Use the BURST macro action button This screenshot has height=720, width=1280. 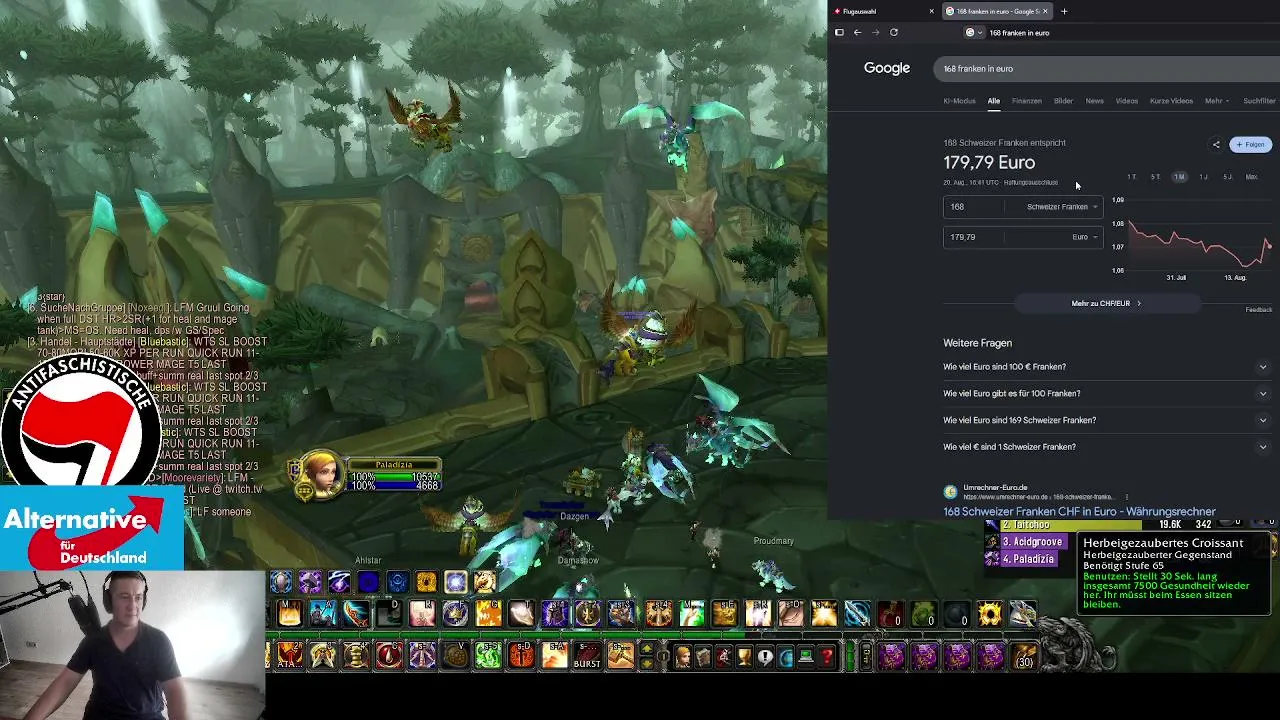click(x=587, y=656)
